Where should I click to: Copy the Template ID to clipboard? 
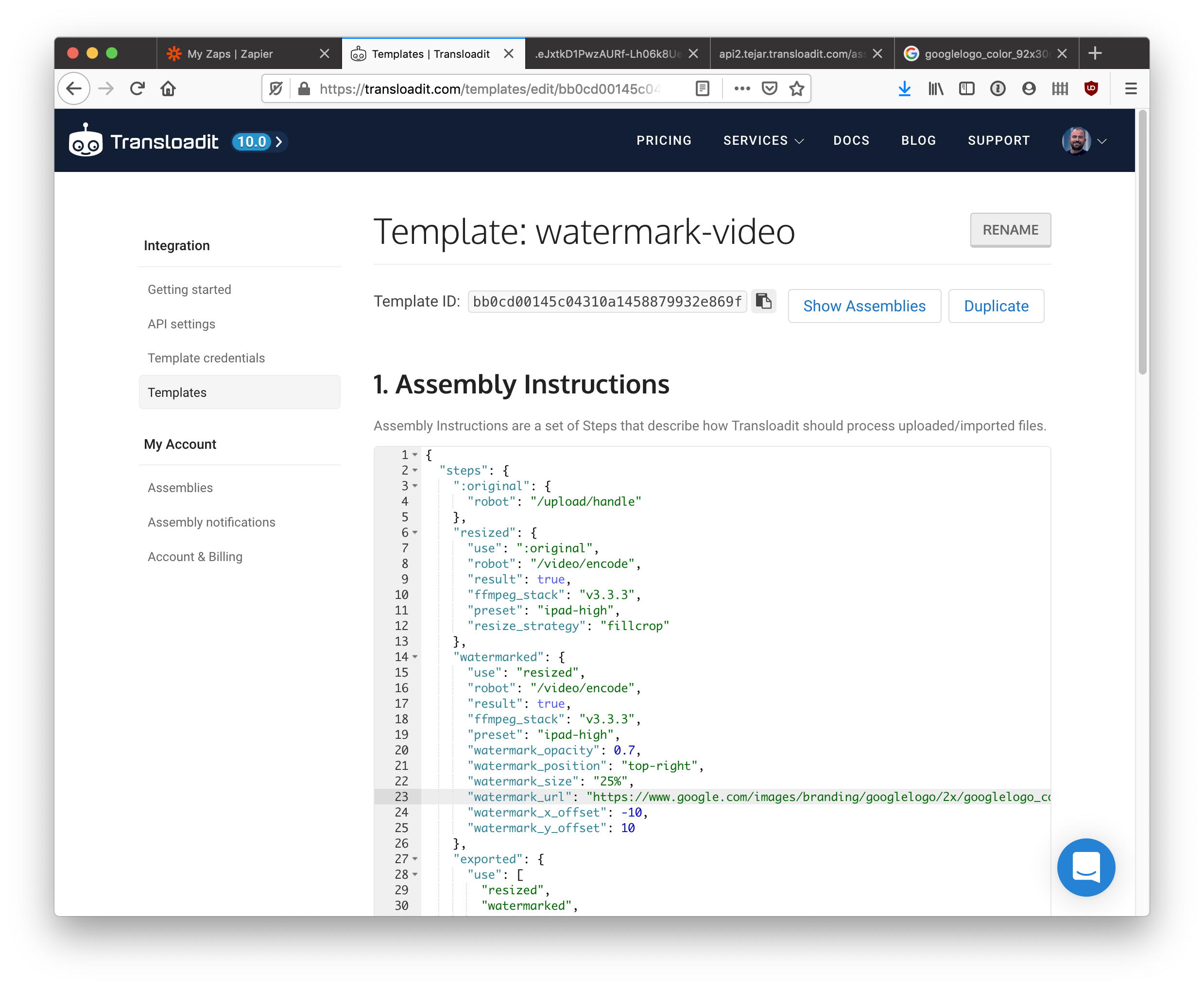coord(763,301)
